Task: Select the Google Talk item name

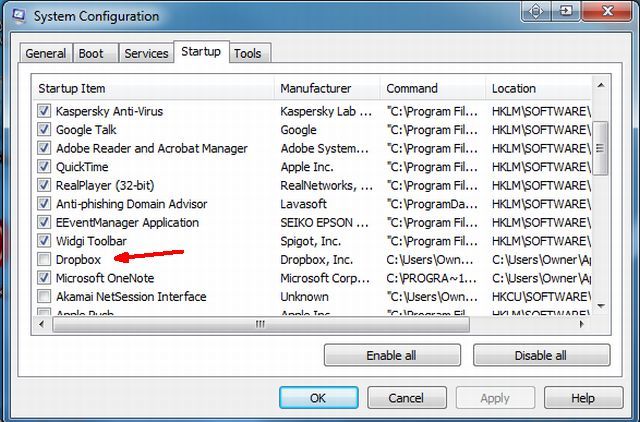Action: point(86,130)
